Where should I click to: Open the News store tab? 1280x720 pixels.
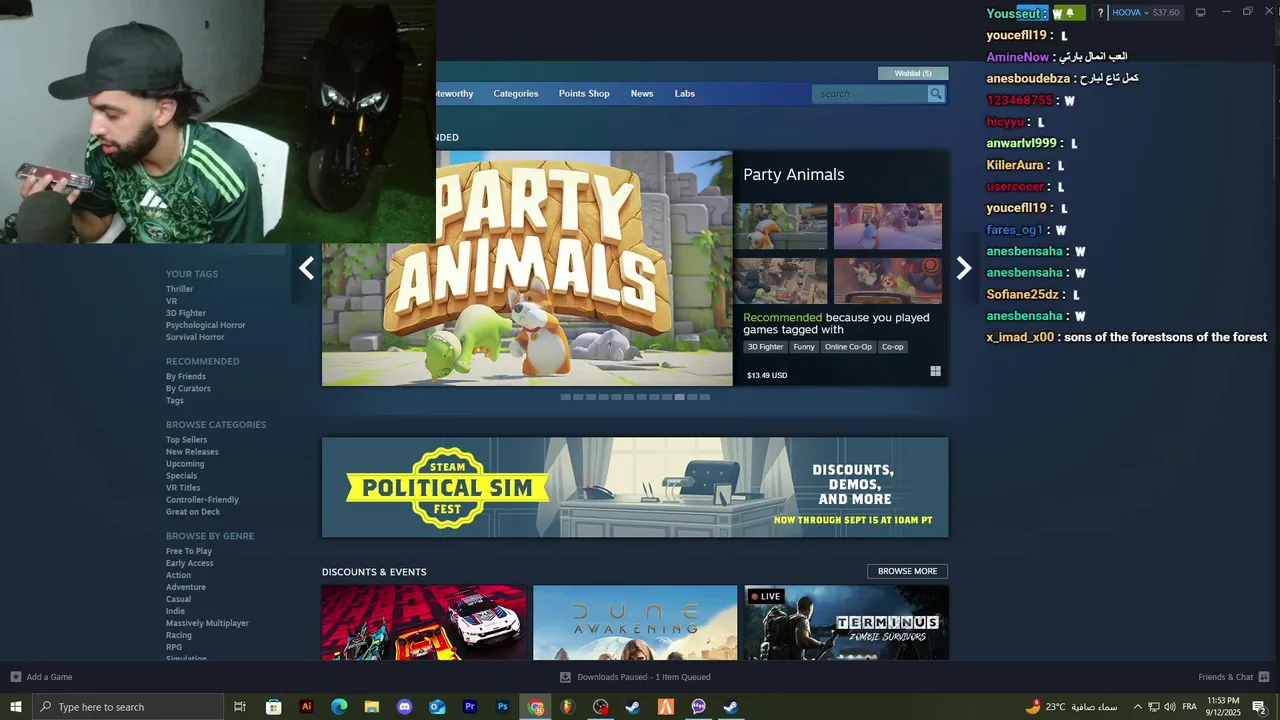(642, 93)
